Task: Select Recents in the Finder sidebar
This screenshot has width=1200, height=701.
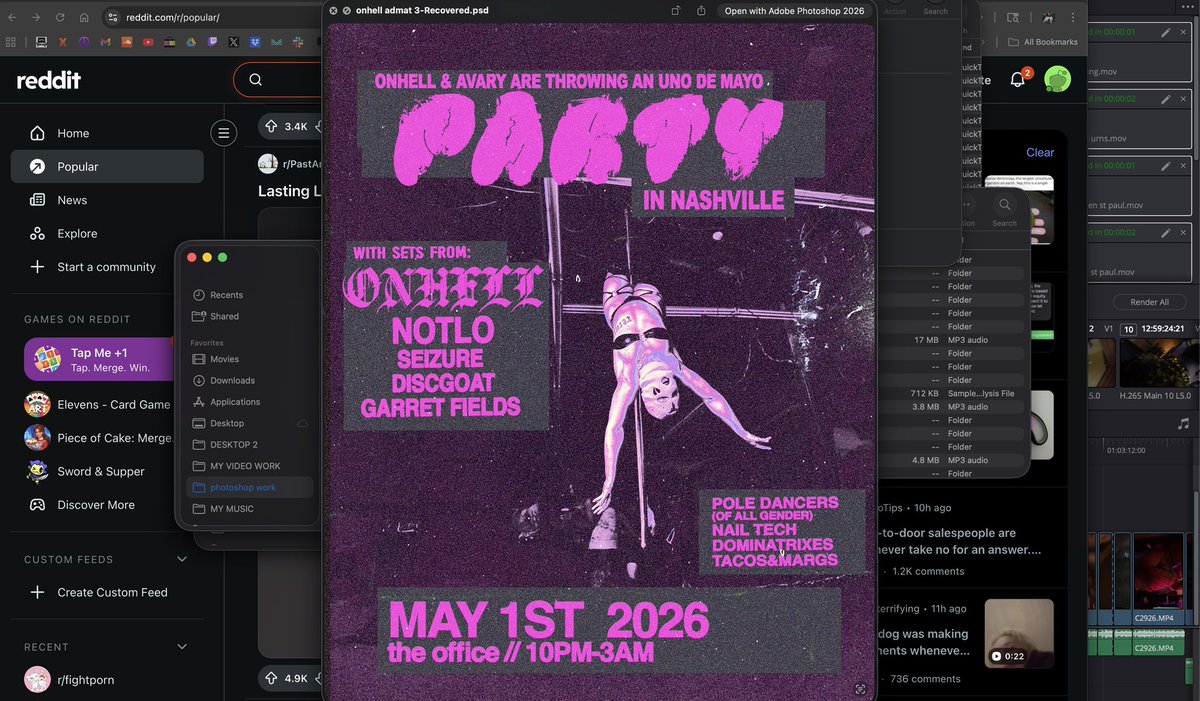Action: pyautogui.click(x=249, y=295)
